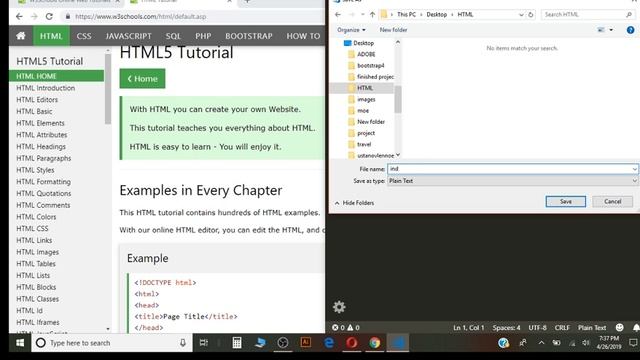
Task: Click the smiley feedback icon
Action: [620, 327]
